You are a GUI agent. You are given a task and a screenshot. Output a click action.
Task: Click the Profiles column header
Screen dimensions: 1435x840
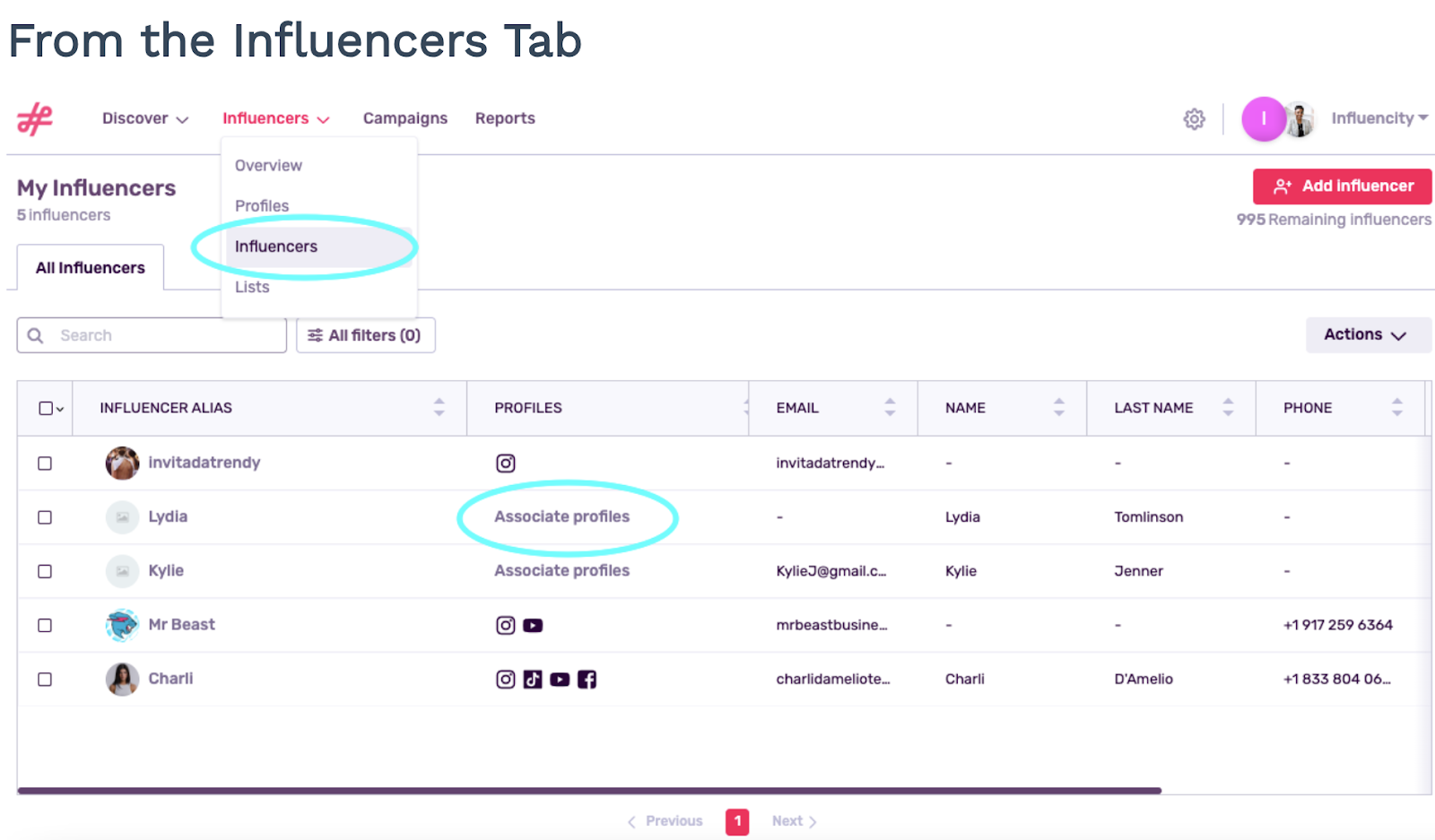pos(528,408)
